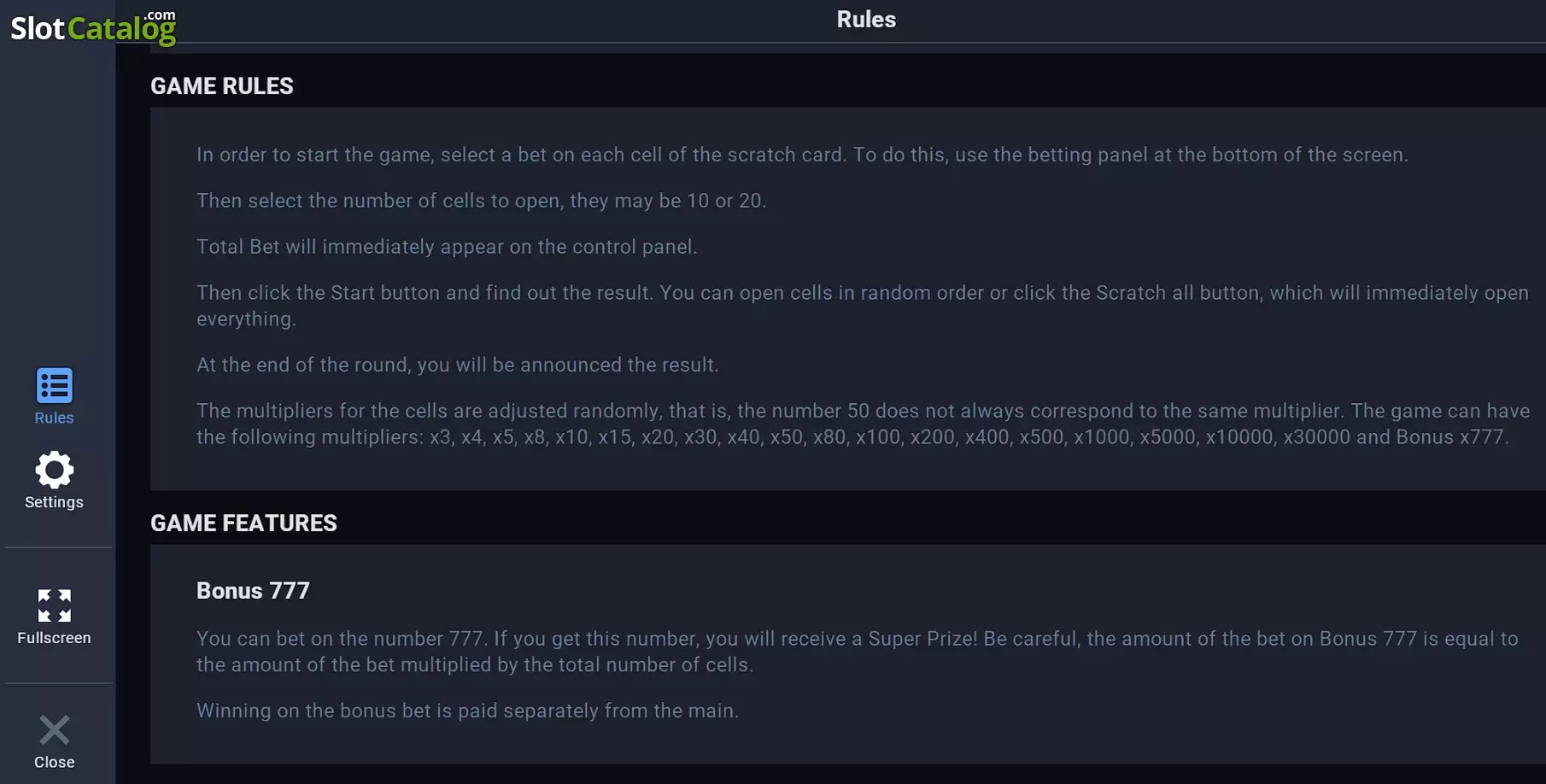
Task: Click the line about 10 or 20 cells
Action: click(x=482, y=201)
